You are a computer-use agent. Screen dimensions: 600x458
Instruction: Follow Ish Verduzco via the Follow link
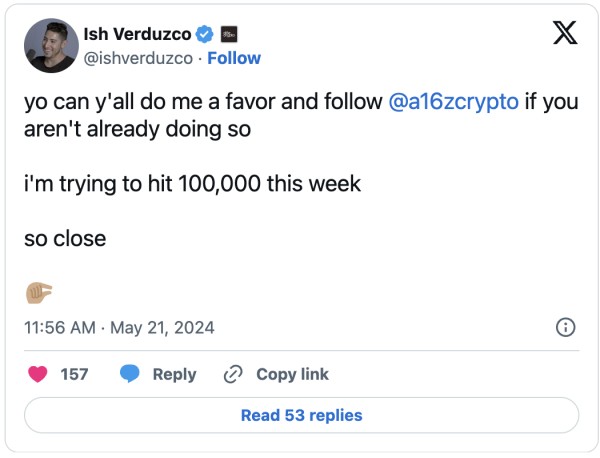click(x=234, y=58)
